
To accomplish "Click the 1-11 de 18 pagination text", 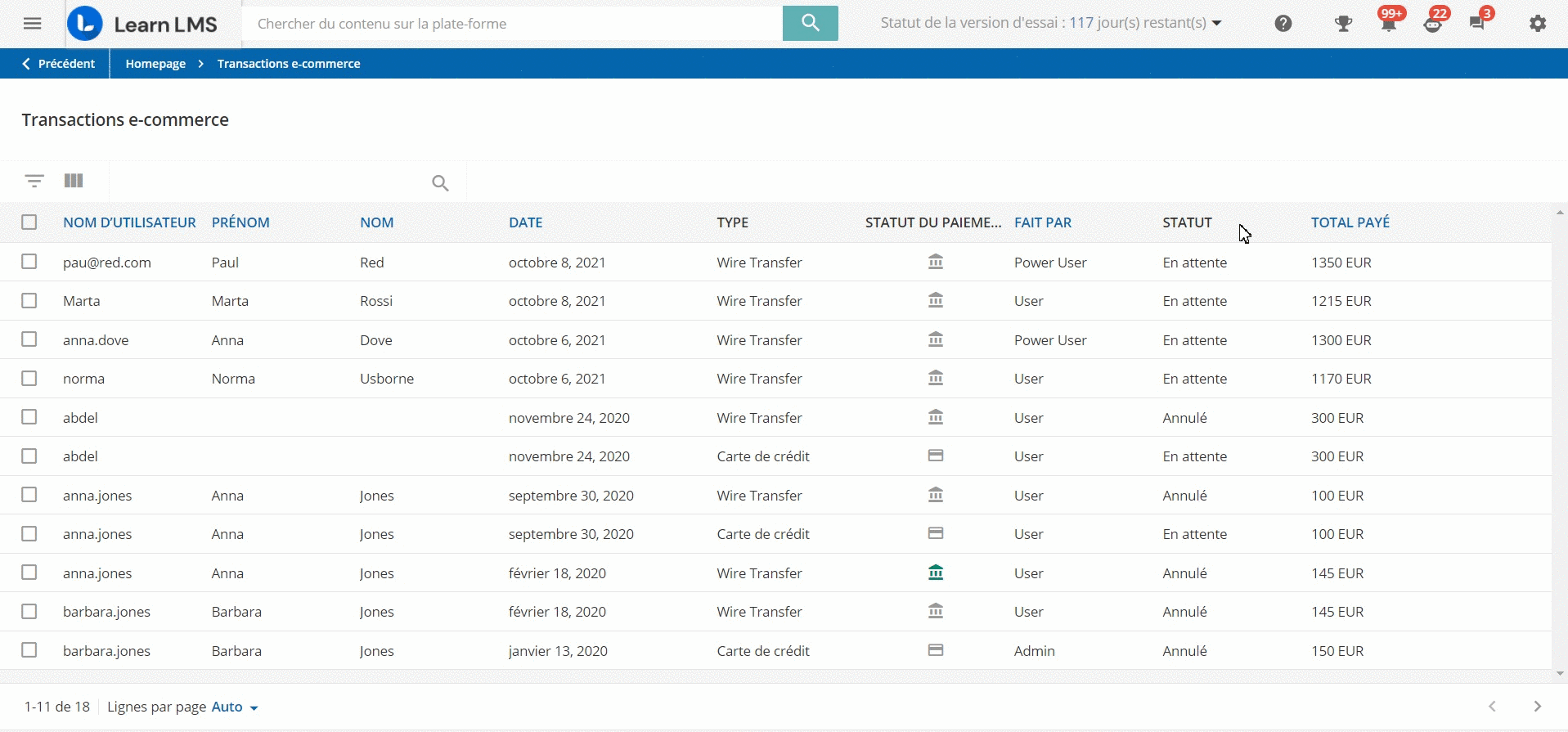I will 57,707.
